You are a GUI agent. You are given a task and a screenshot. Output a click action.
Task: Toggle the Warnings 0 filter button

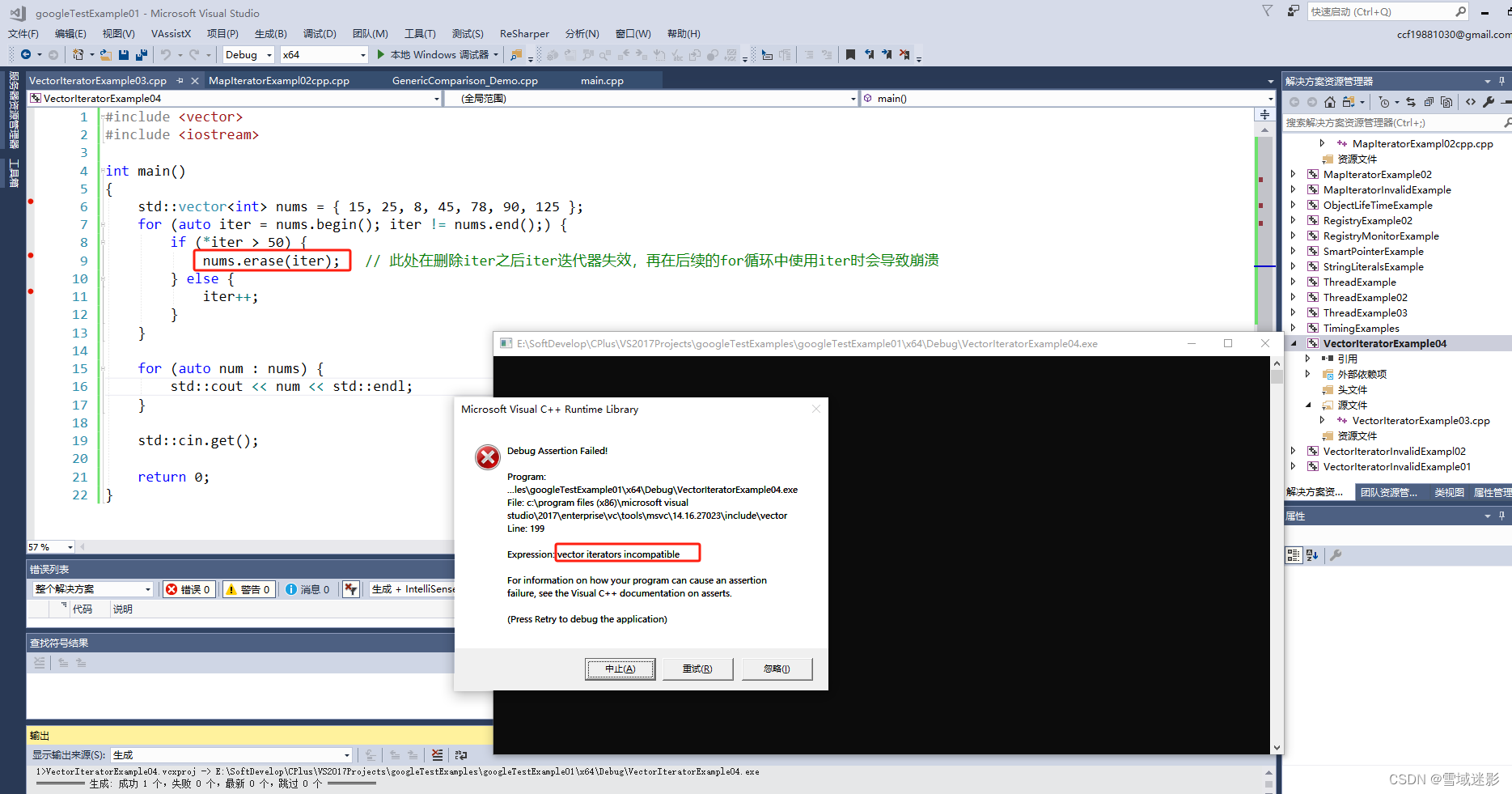tap(248, 589)
